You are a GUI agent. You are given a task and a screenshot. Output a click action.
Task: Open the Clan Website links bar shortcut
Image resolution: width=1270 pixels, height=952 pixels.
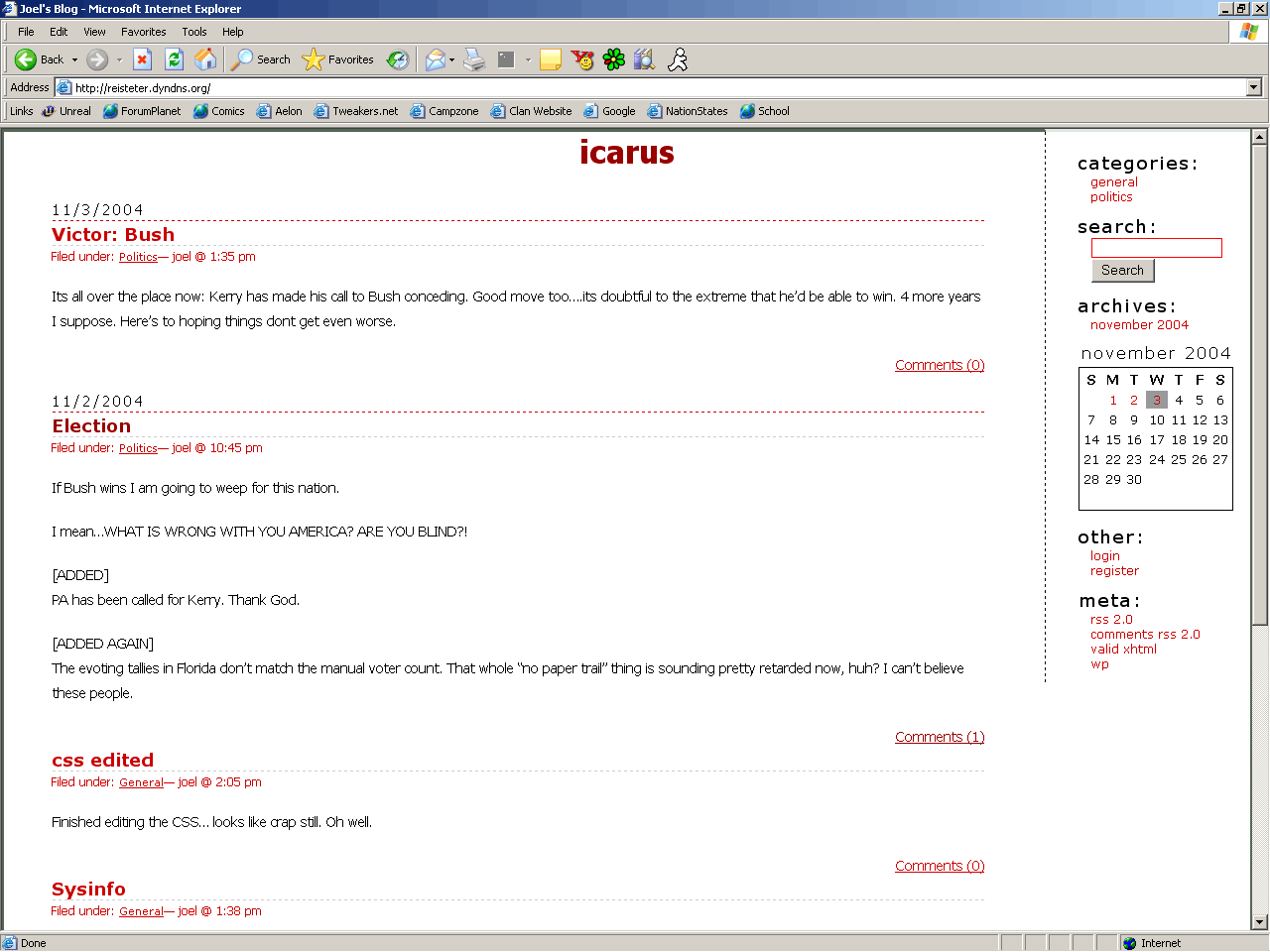(532, 111)
